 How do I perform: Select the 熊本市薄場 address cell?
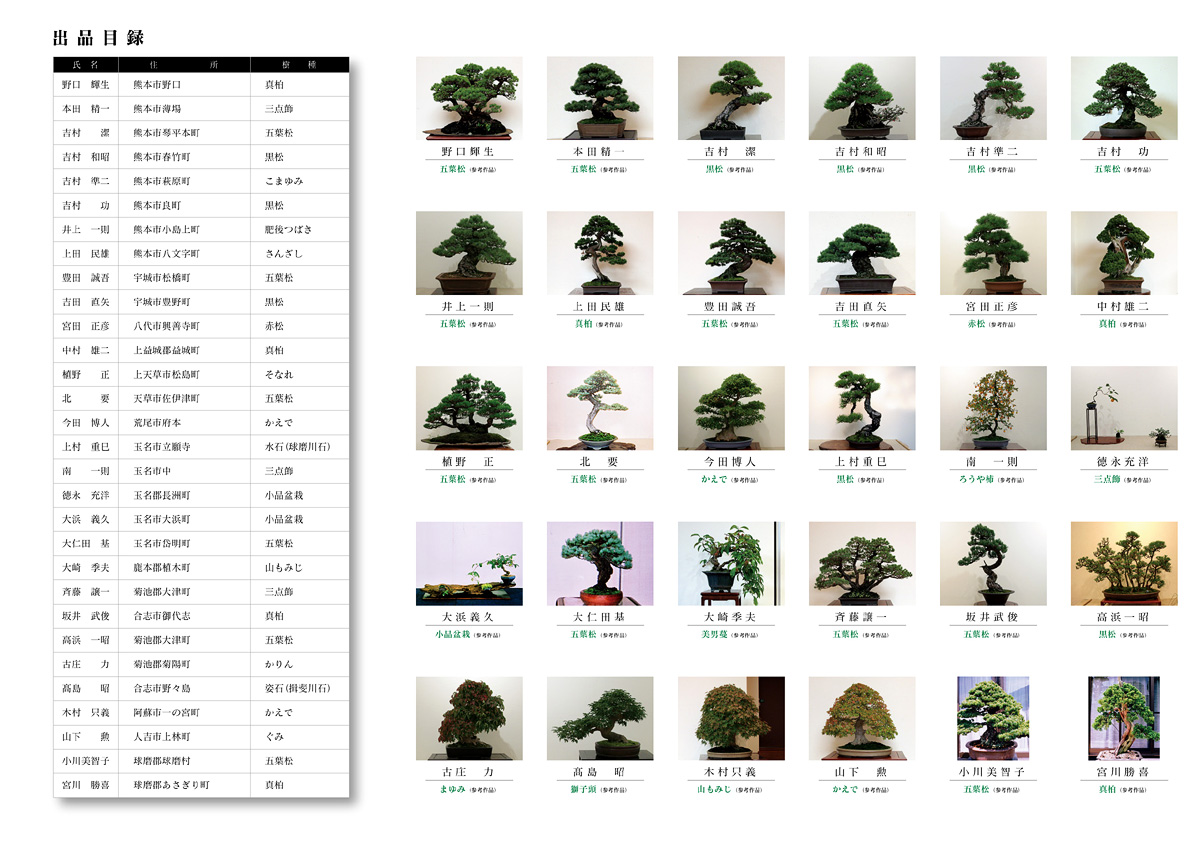(x=157, y=109)
